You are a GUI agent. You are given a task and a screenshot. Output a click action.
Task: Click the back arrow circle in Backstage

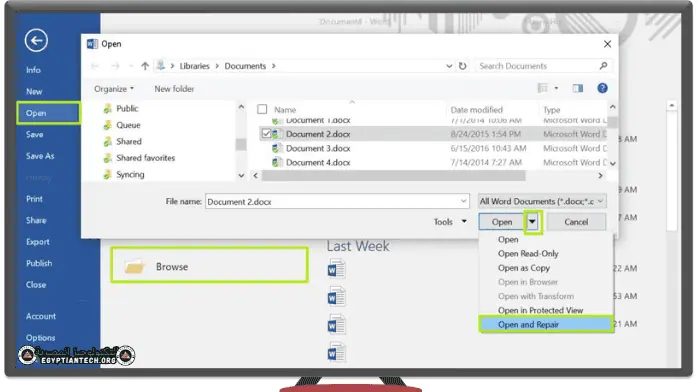[36, 40]
